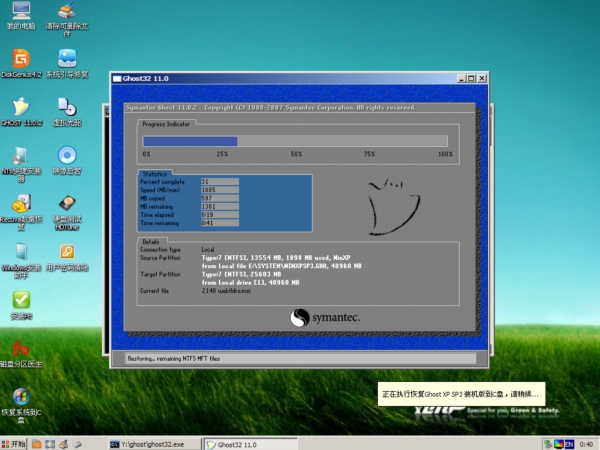Screen dimensions: 600x450
Task: Open the colorful display tray icon
Action: [x=559, y=444]
